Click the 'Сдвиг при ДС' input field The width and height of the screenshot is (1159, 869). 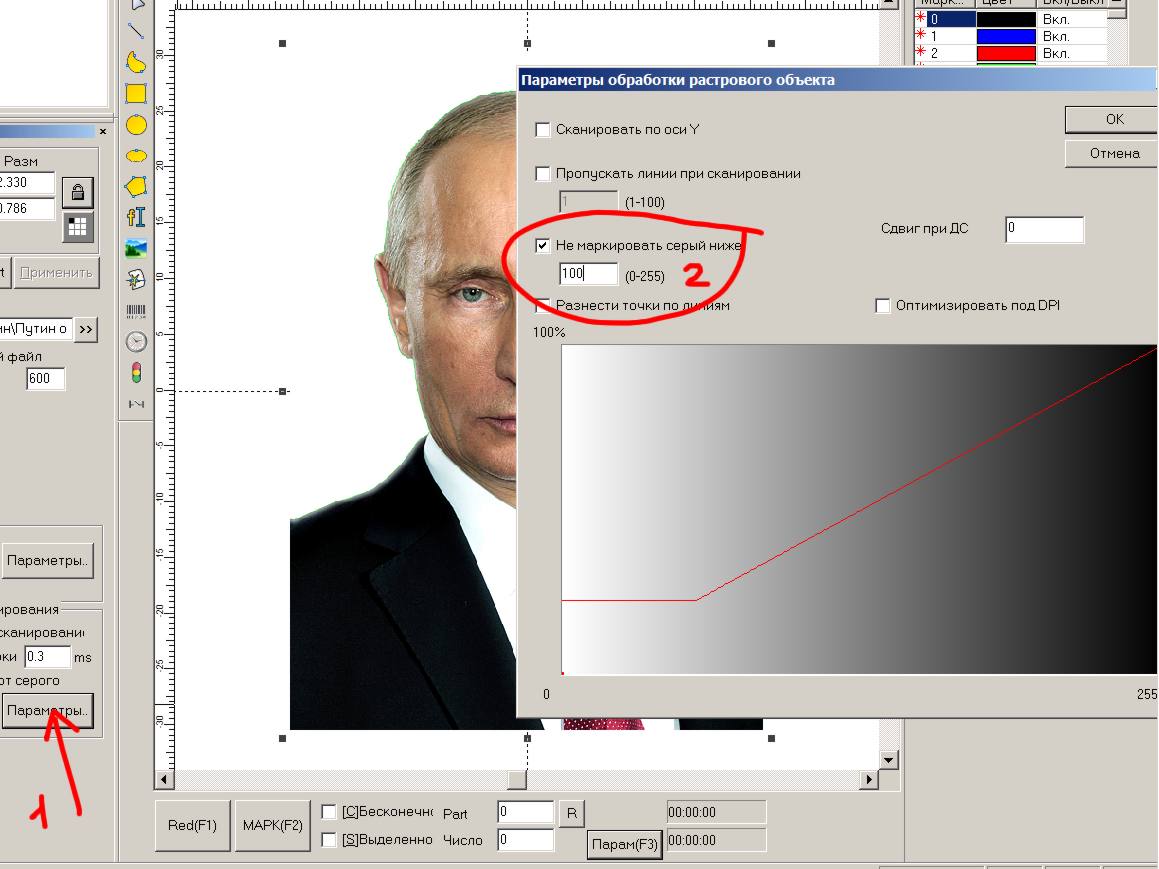(1044, 228)
